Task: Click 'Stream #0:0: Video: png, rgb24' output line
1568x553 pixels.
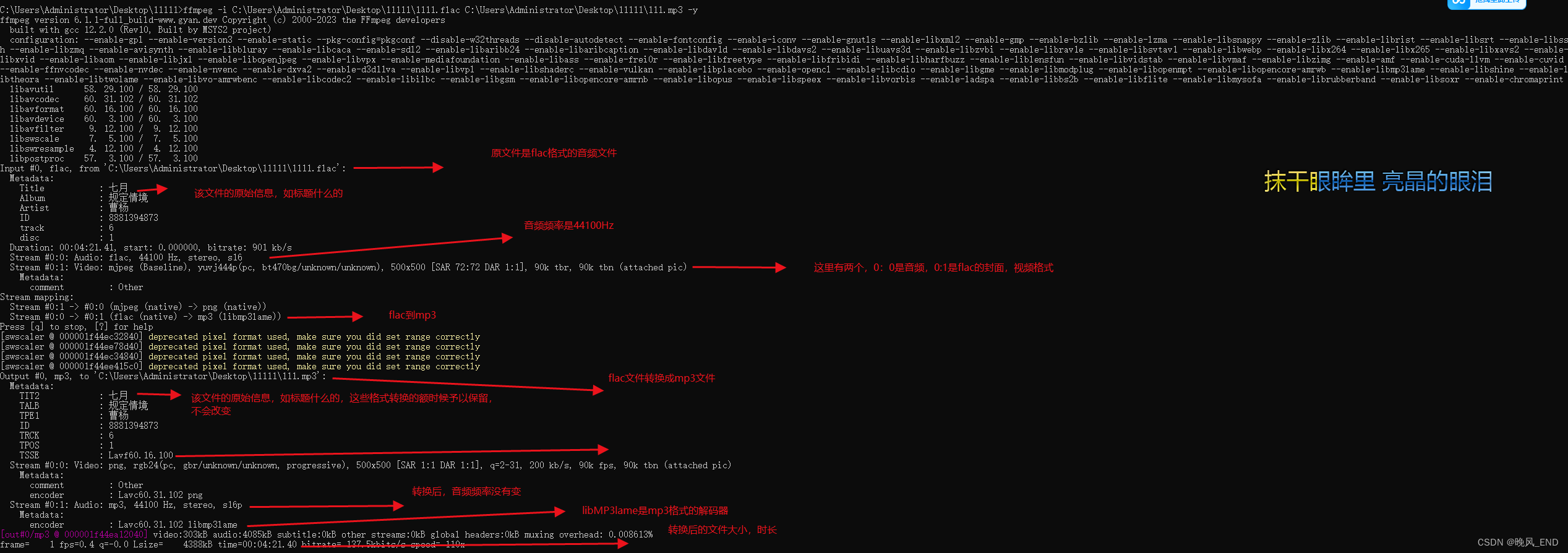Action: 371,465
